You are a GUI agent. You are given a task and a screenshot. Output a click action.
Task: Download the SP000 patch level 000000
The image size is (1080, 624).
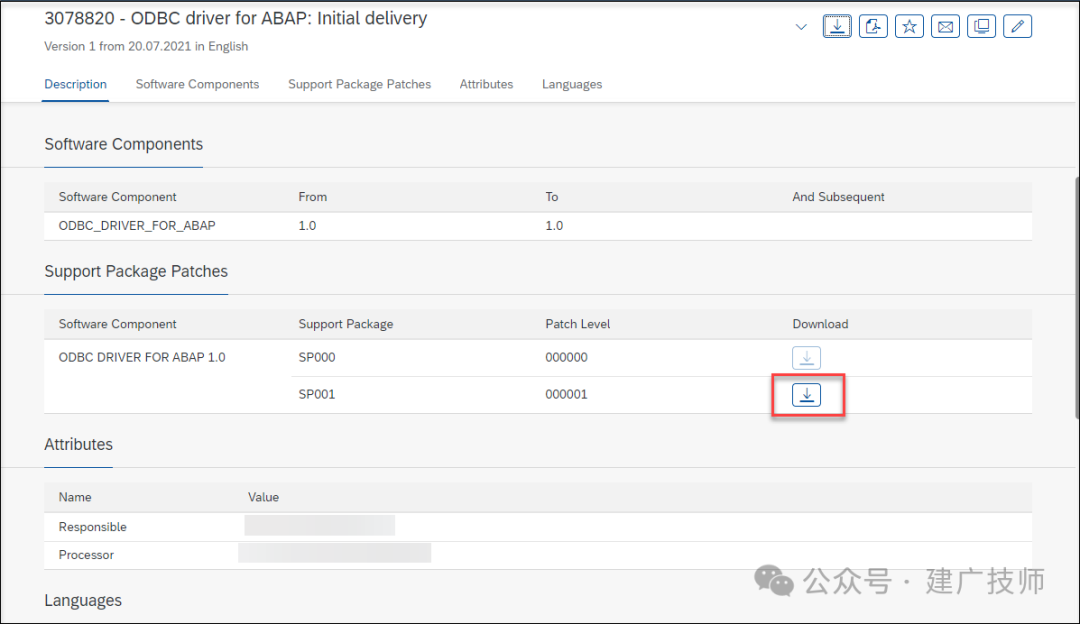(x=806, y=357)
